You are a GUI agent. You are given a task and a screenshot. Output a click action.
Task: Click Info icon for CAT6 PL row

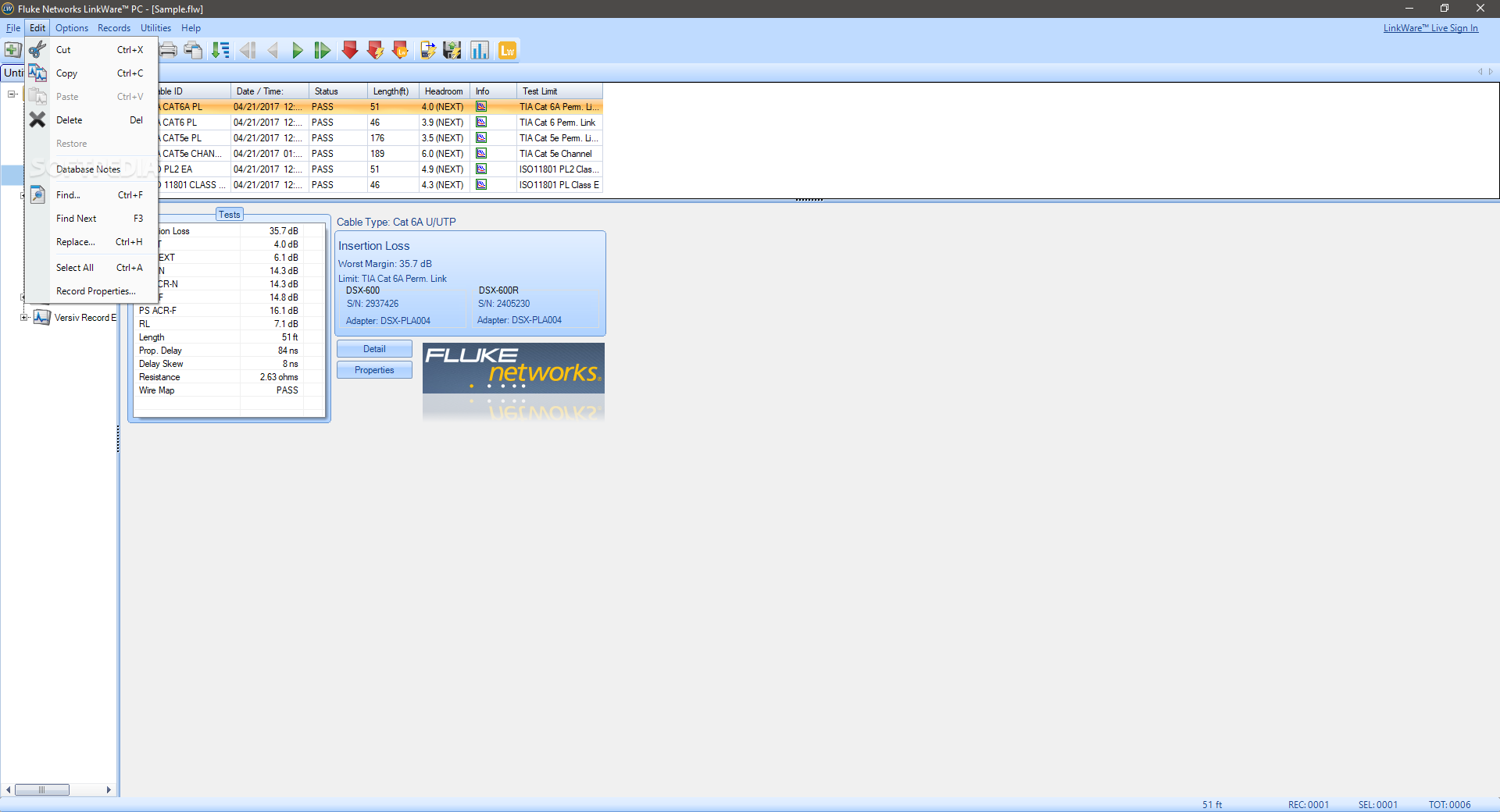point(481,123)
